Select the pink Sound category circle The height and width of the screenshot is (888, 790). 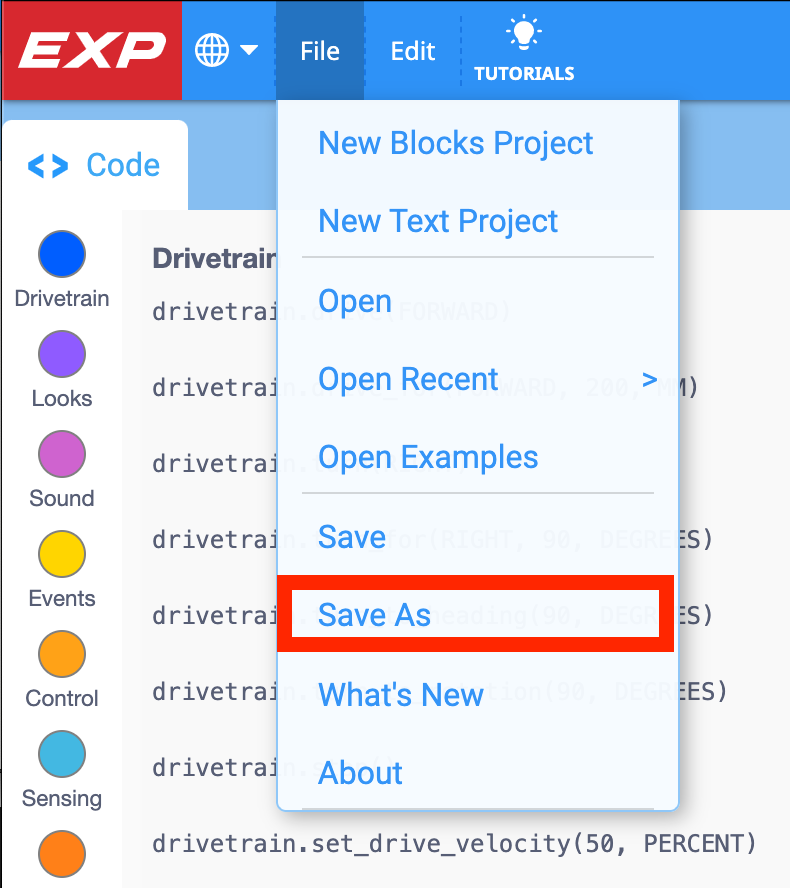pos(62,454)
